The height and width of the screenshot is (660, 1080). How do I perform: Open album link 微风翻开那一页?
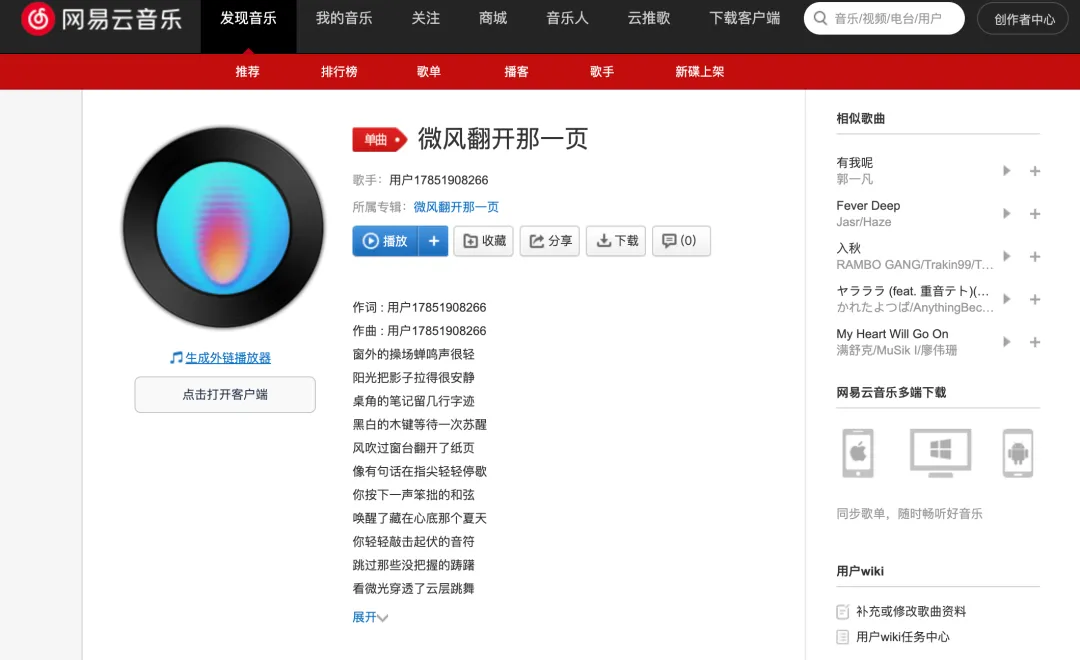click(x=456, y=207)
